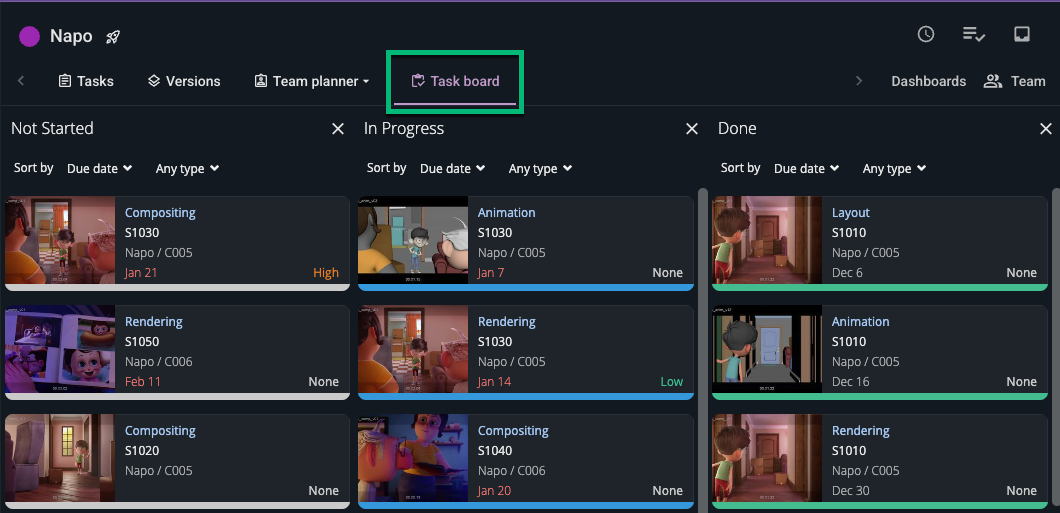The width and height of the screenshot is (1060, 513).
Task: Open Rendering S1050 task thumbnail
Action: (60, 349)
